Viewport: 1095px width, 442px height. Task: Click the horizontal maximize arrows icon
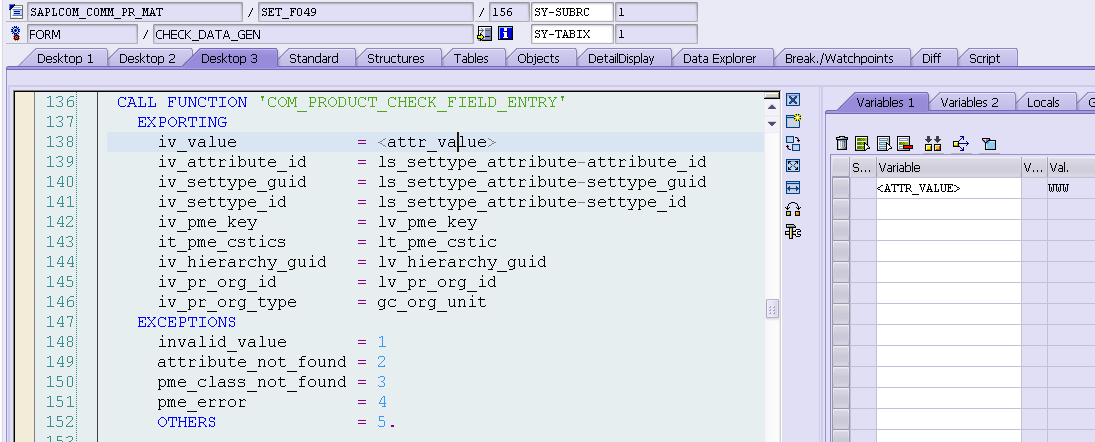pos(793,188)
